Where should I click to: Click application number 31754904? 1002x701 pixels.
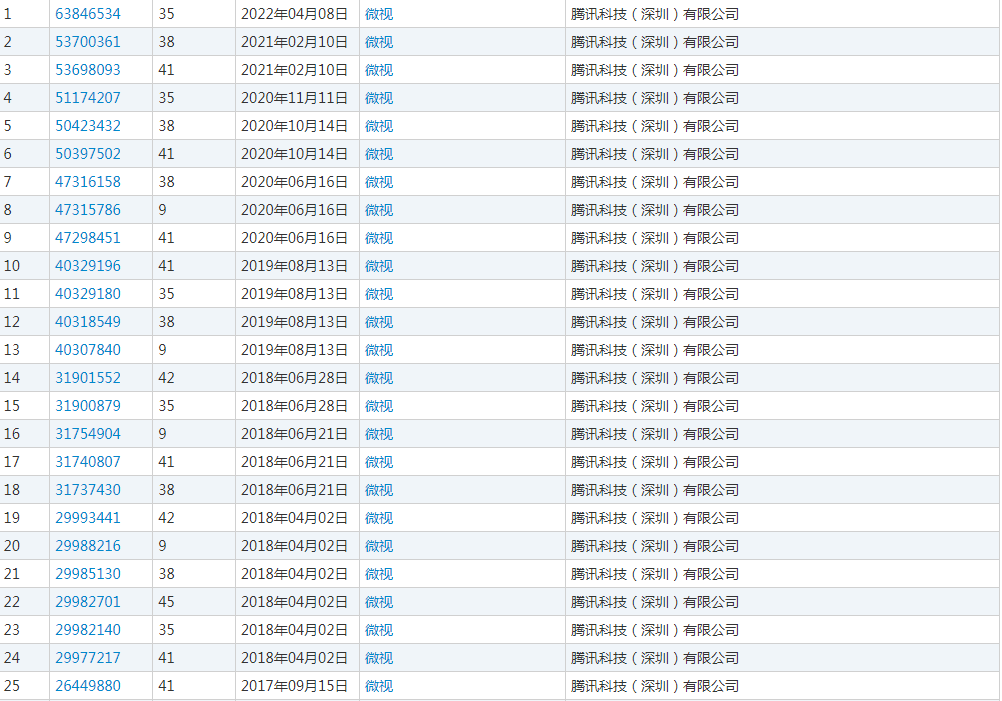point(88,434)
